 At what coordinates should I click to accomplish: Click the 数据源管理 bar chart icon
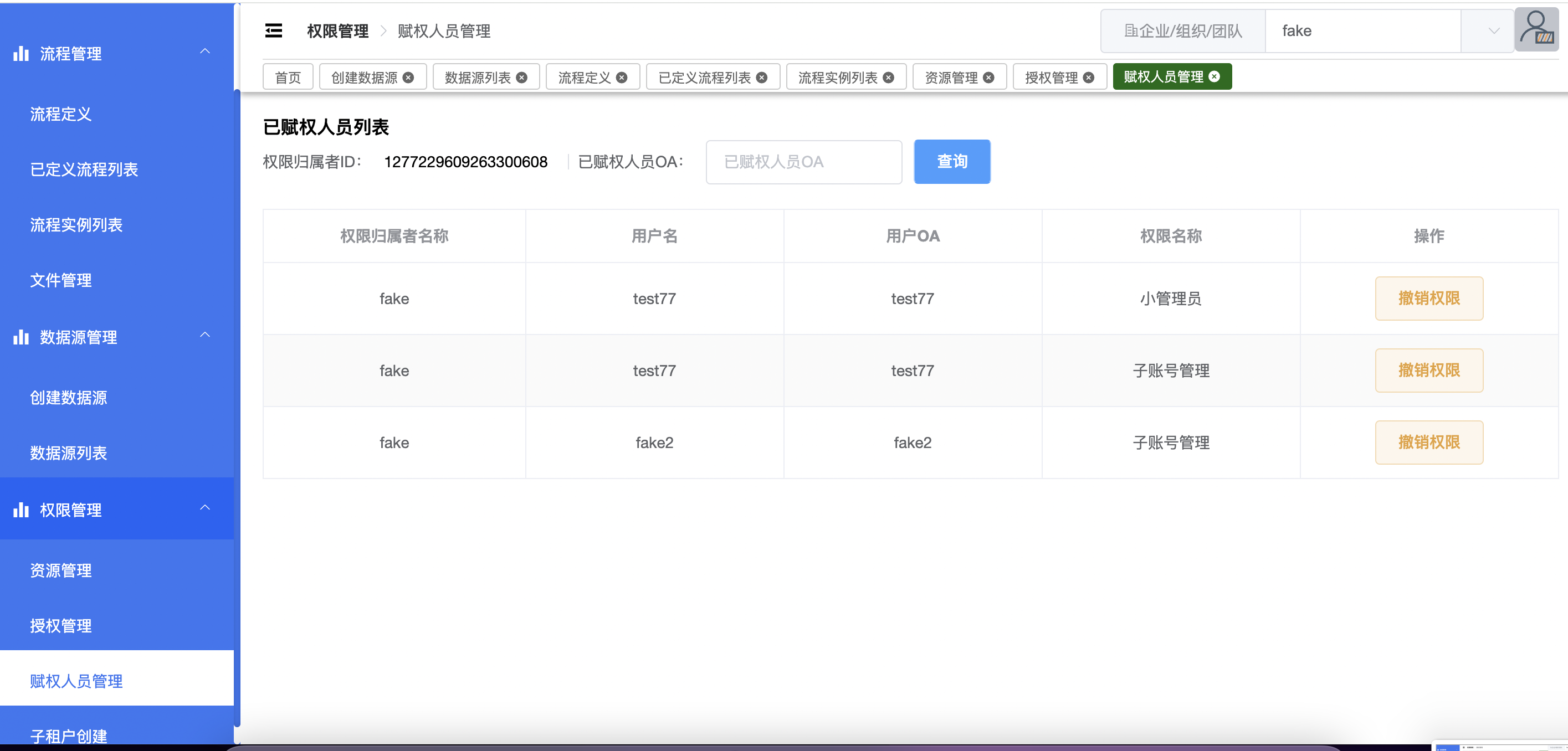21,337
